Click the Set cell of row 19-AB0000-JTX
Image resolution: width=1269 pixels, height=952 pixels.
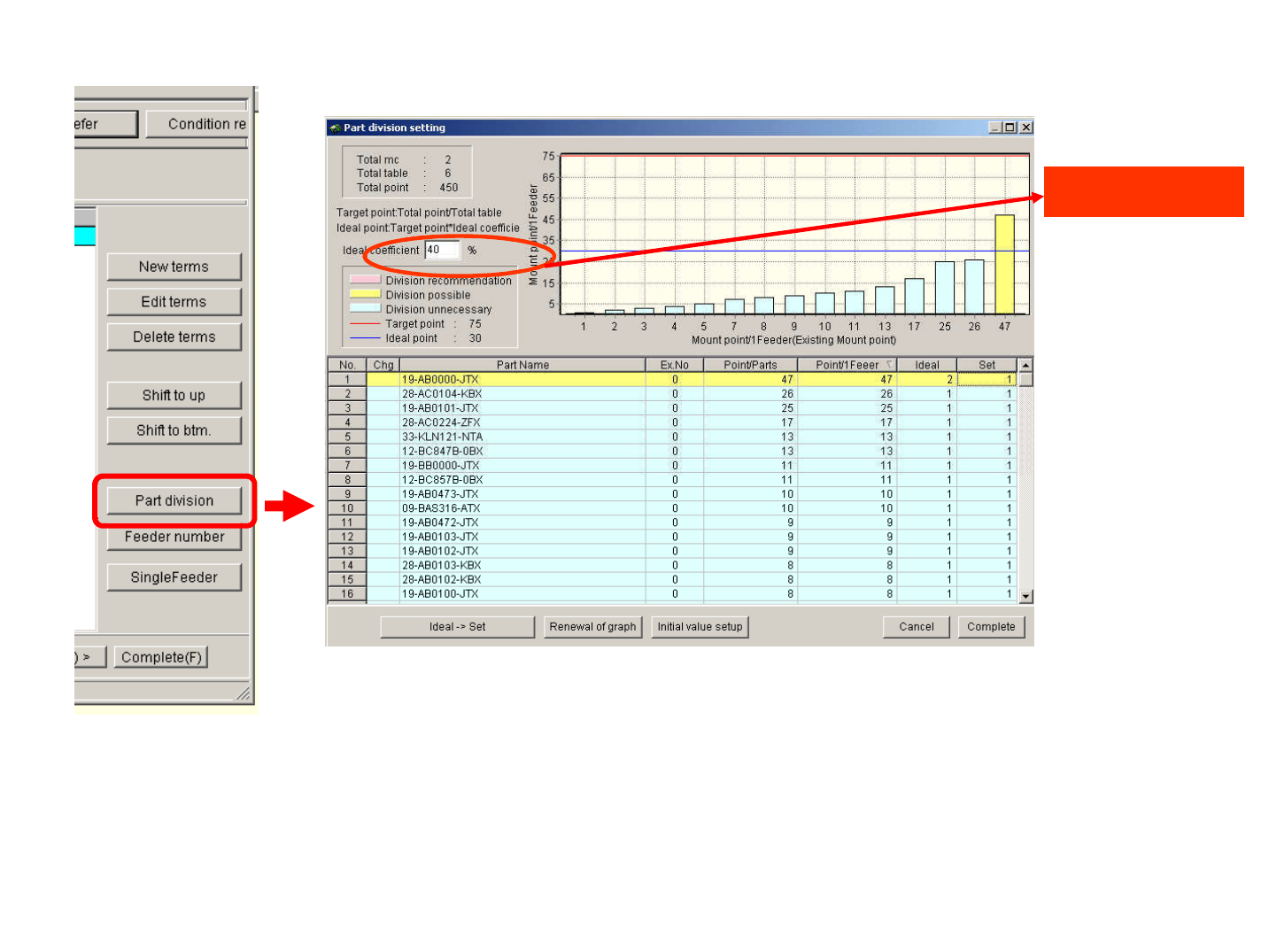click(x=987, y=380)
